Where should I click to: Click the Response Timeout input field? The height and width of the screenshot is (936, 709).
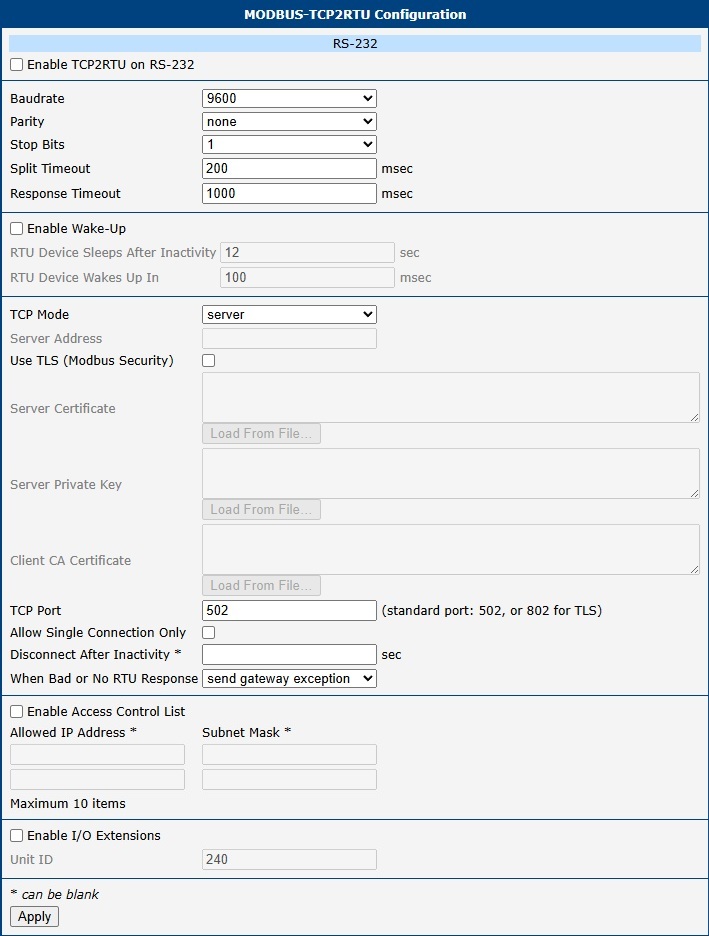289,193
